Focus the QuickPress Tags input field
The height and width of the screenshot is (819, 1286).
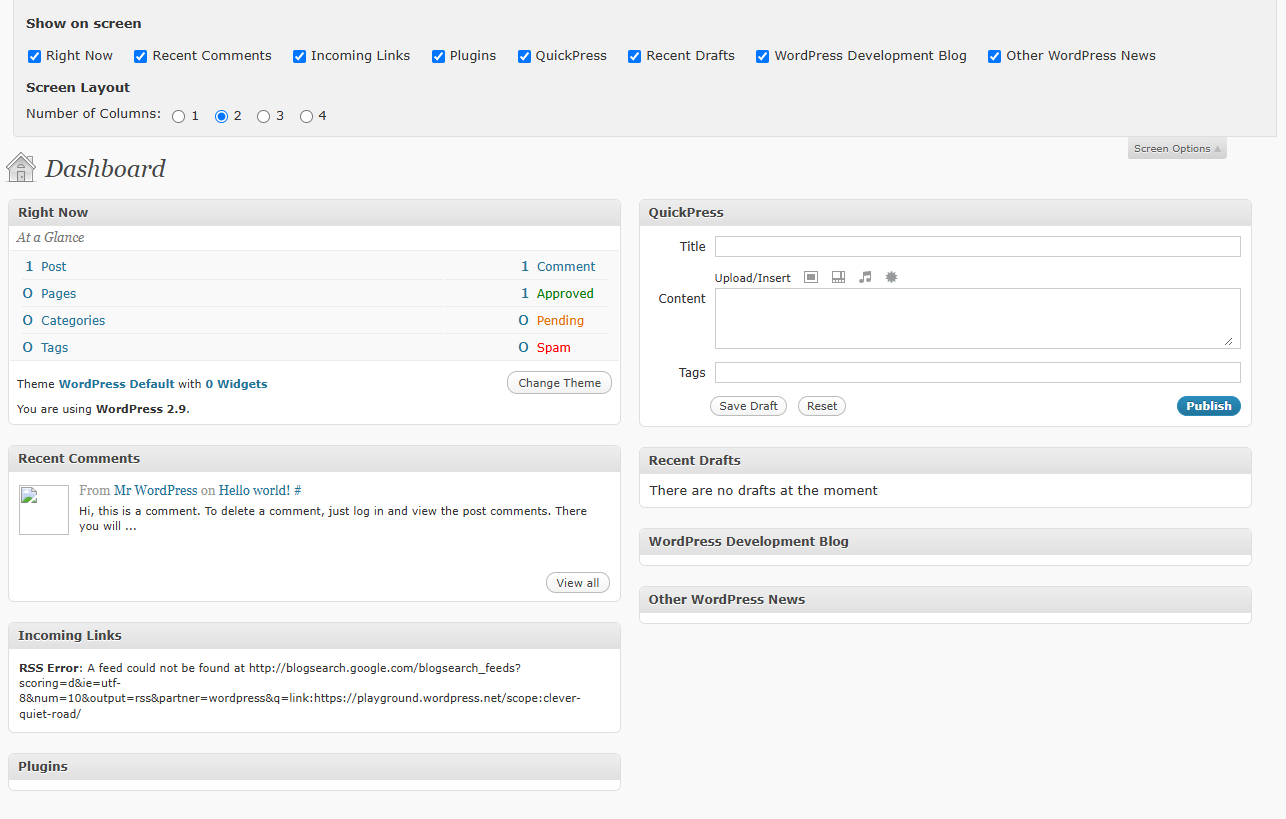pyautogui.click(x=978, y=373)
